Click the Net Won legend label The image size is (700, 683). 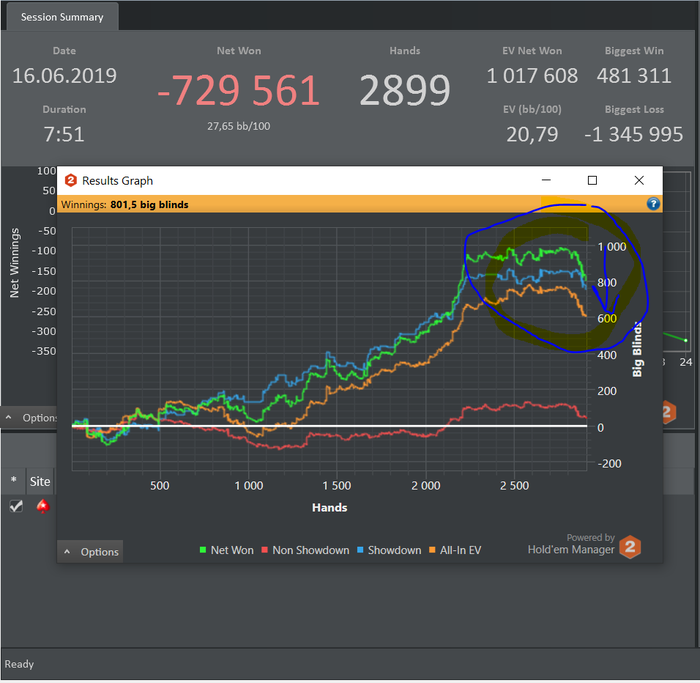tap(232, 550)
